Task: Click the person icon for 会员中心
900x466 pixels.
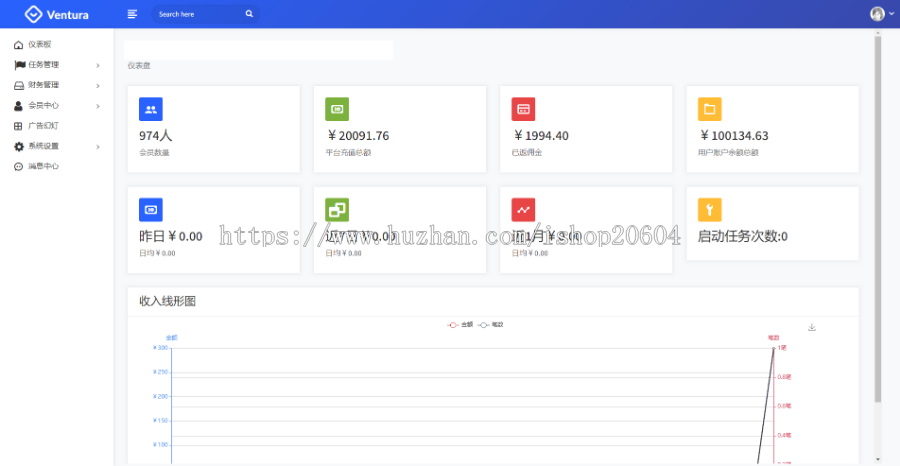Action: pyautogui.click(x=18, y=106)
